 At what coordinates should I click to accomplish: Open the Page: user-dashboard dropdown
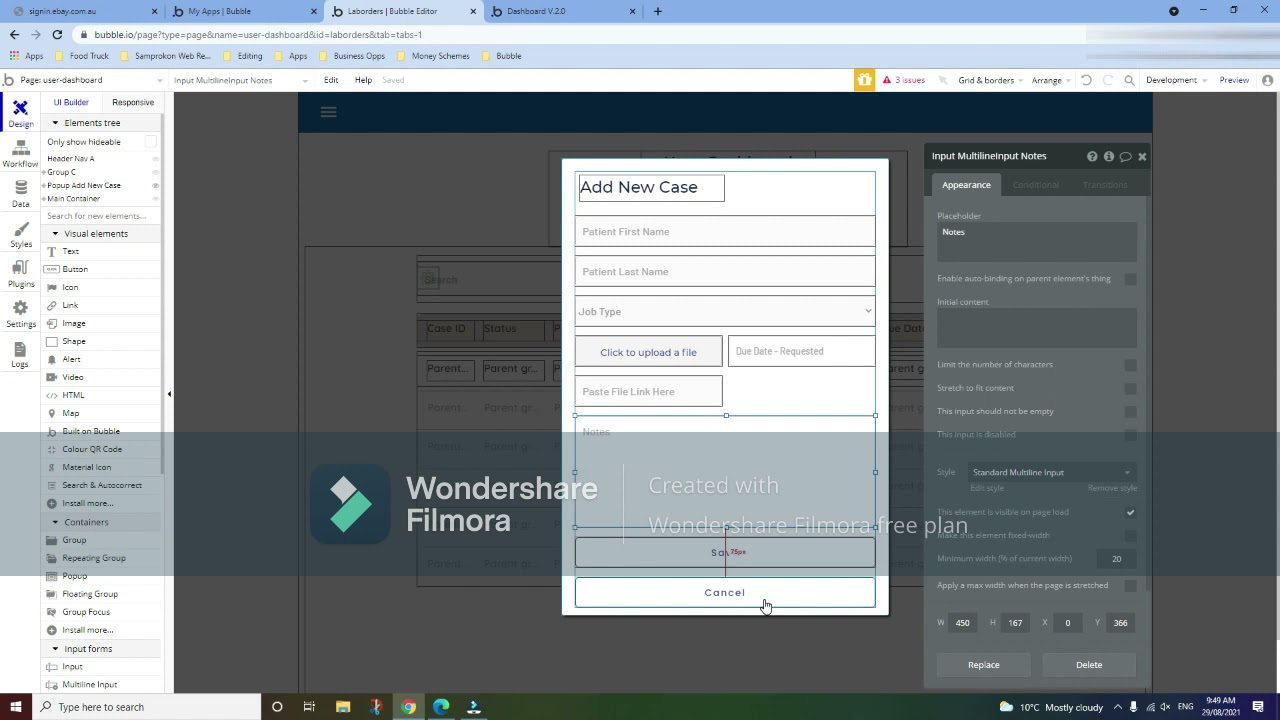90,80
